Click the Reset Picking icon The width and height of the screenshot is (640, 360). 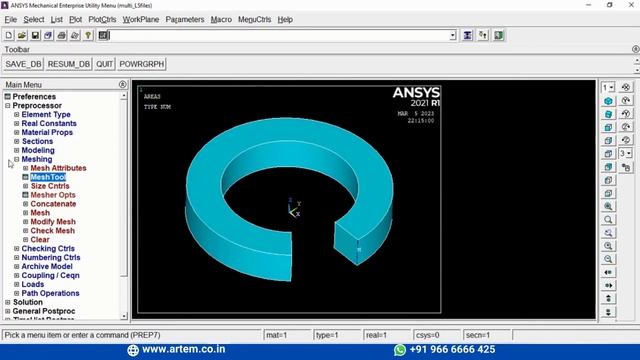tap(483, 36)
